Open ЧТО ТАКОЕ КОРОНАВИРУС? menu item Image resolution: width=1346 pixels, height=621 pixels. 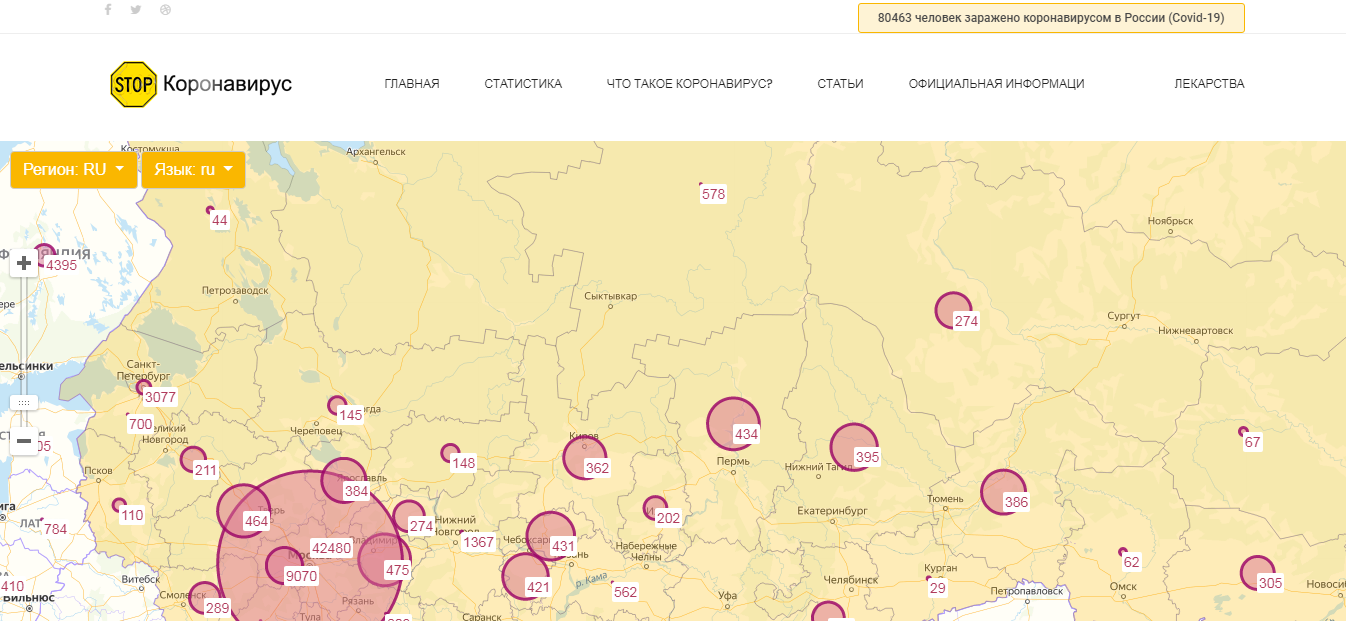[x=689, y=84]
